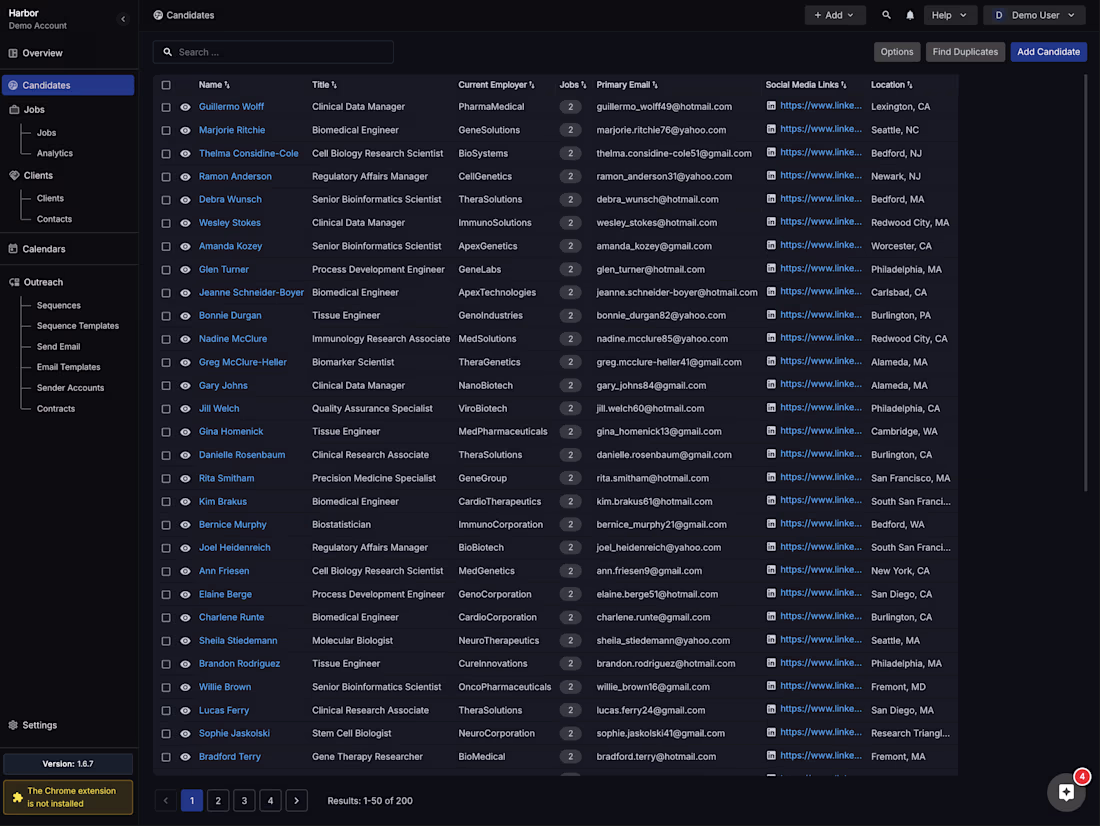
Task: Click the Chrome extension warning star icon
Action: [18, 797]
